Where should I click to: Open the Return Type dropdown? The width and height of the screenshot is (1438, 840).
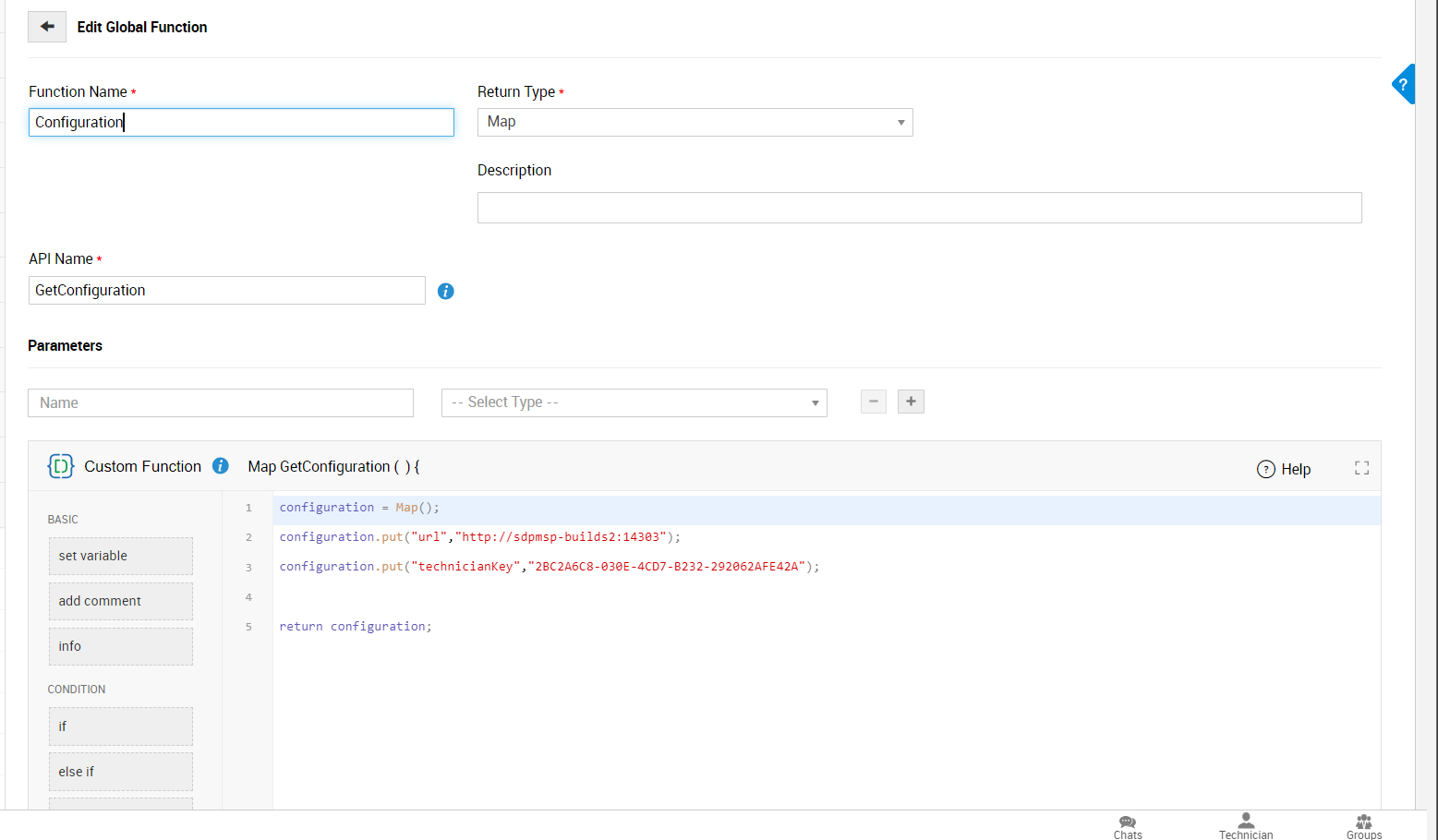coord(695,122)
